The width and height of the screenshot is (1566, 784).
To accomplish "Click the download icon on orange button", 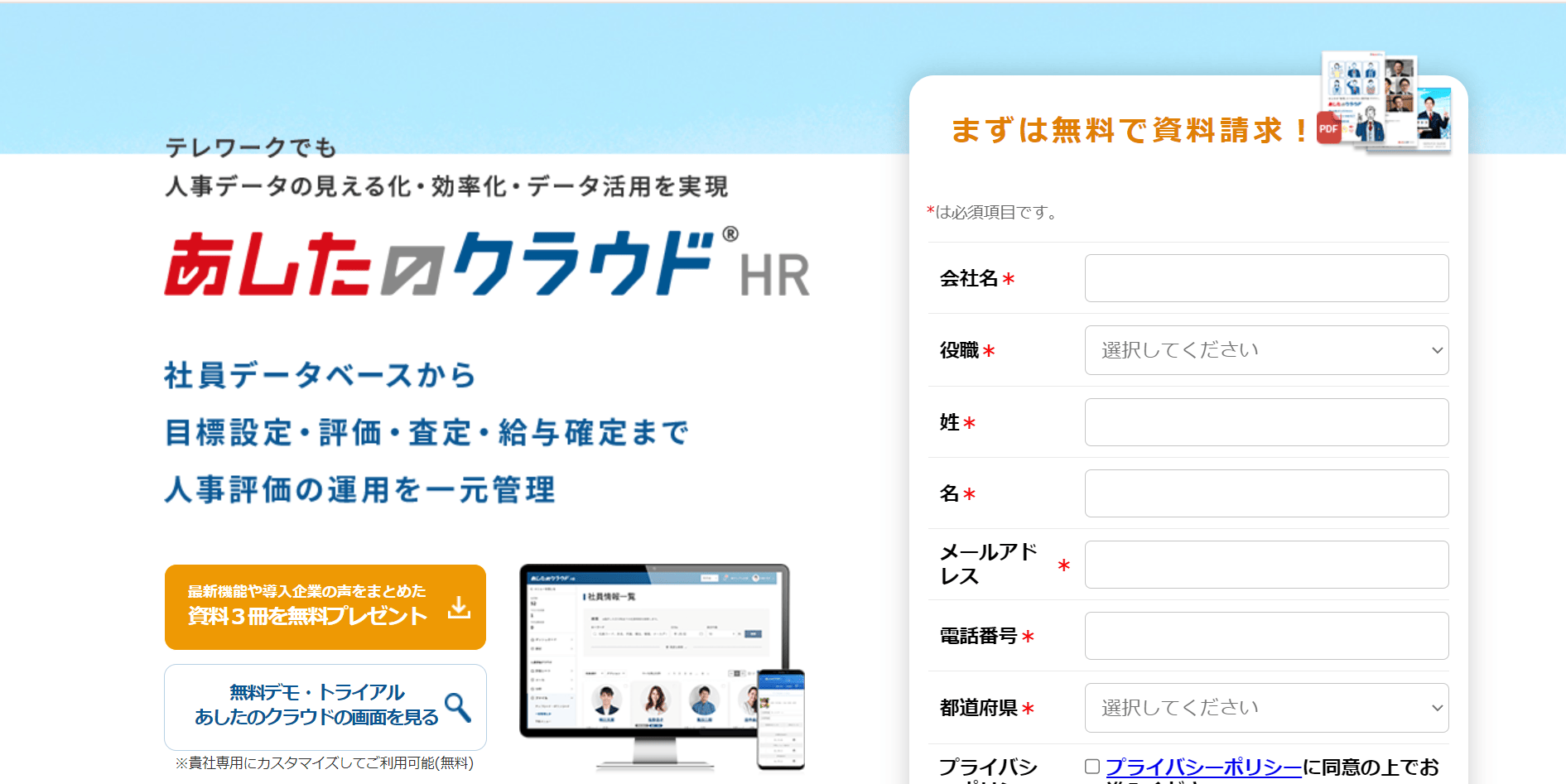I will pyautogui.click(x=459, y=608).
